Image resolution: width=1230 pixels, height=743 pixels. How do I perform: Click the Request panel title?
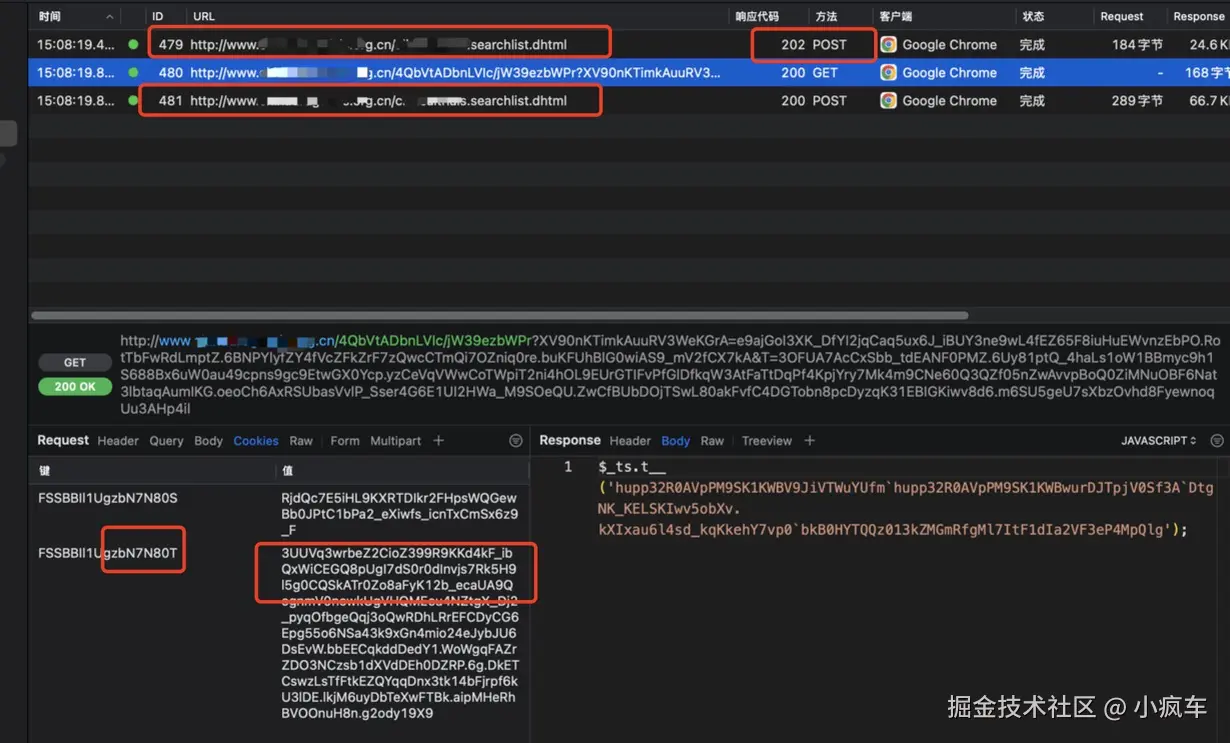tap(63, 441)
